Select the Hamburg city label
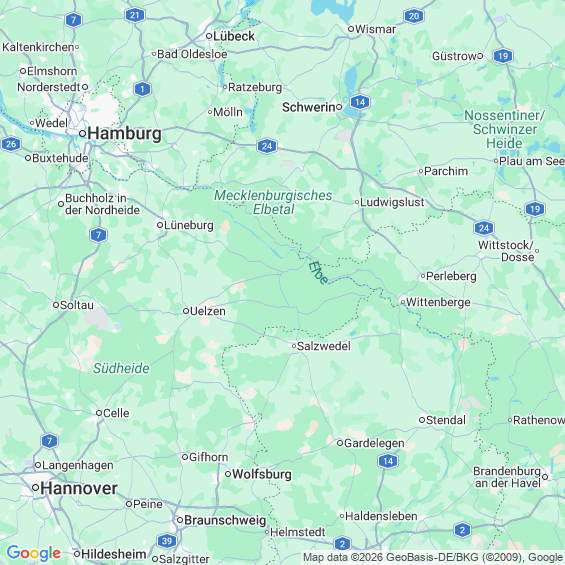 [124, 134]
